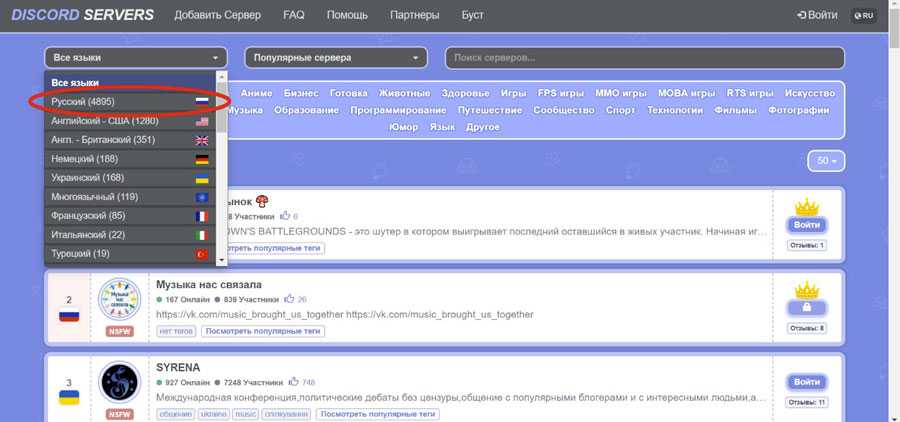Screen dimensions: 900x422
Task: Open Отзывы: 8 reviews link
Action: 806,328
